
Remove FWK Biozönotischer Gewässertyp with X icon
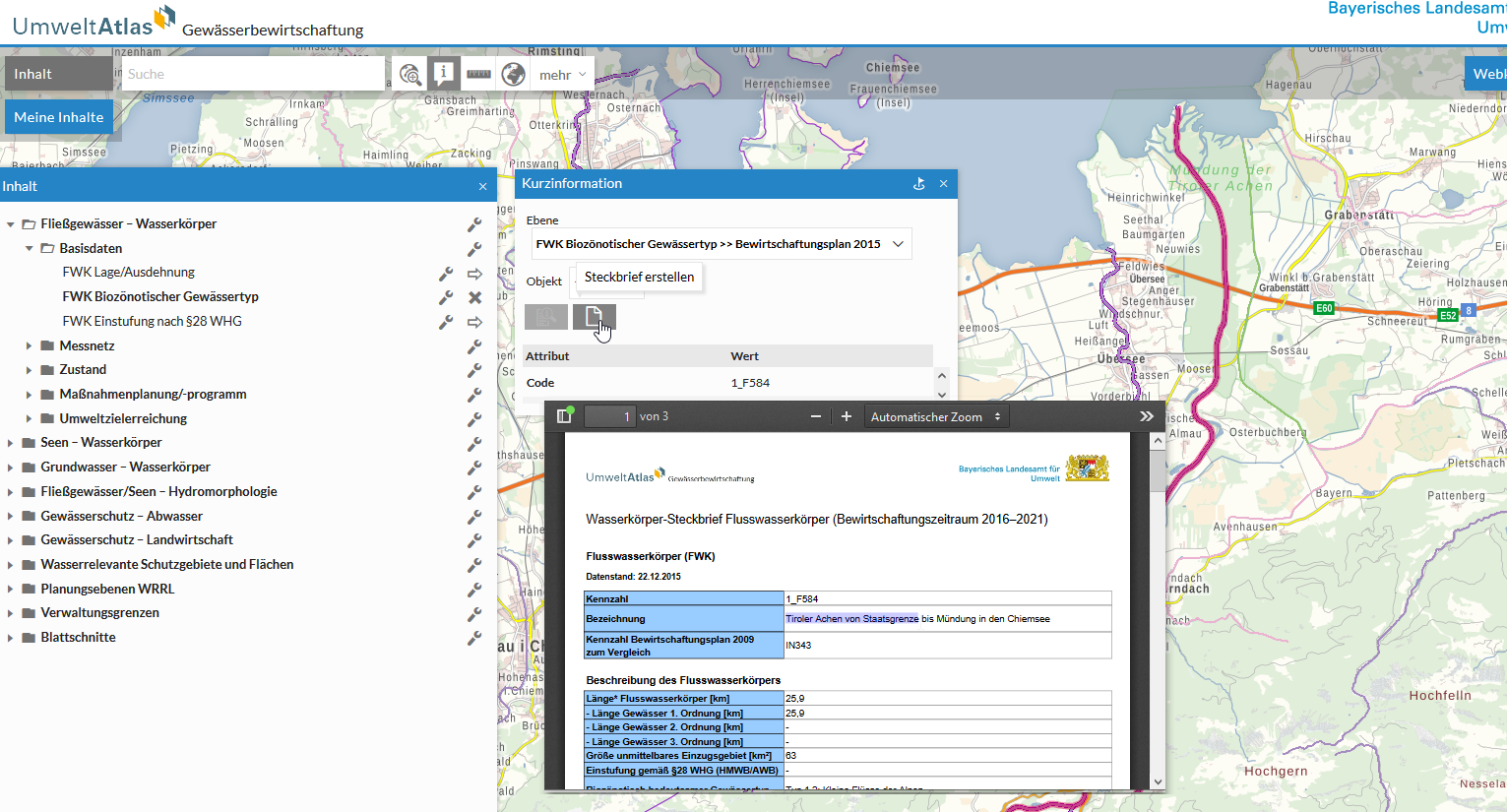click(x=474, y=297)
